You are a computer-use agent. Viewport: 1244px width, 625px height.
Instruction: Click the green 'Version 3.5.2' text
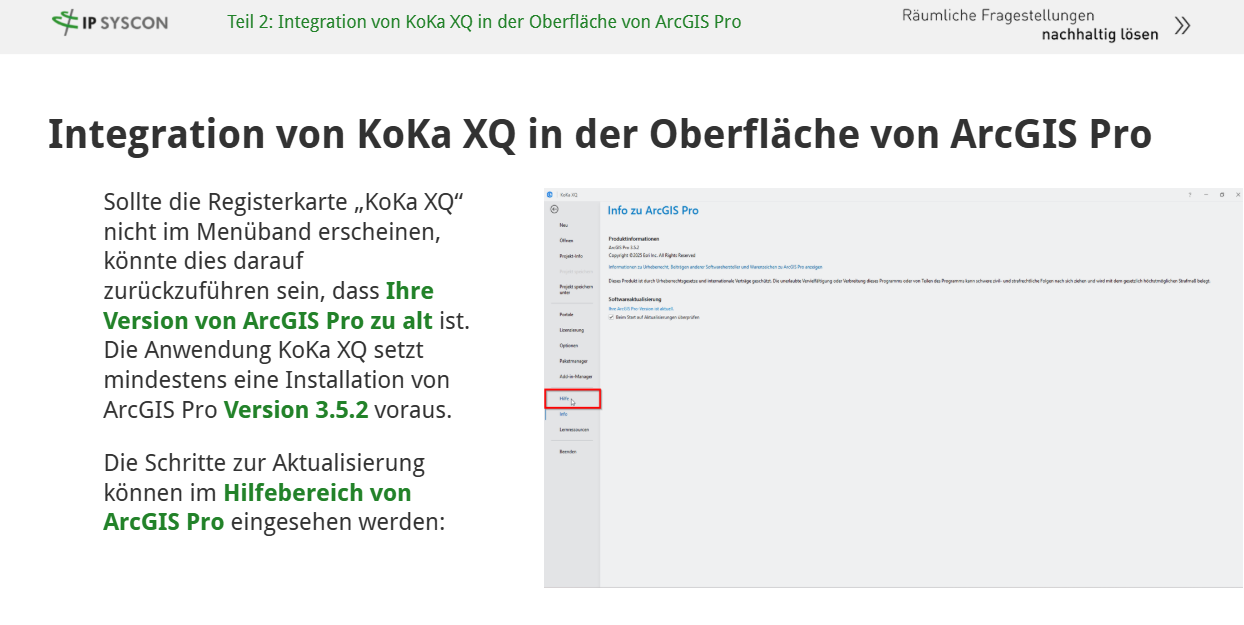(x=296, y=410)
